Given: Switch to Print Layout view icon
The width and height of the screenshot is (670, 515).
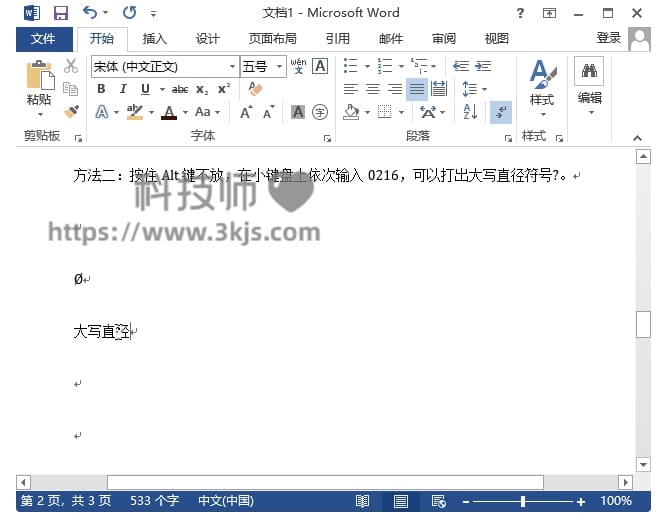Looking at the screenshot, I should pos(401,501).
